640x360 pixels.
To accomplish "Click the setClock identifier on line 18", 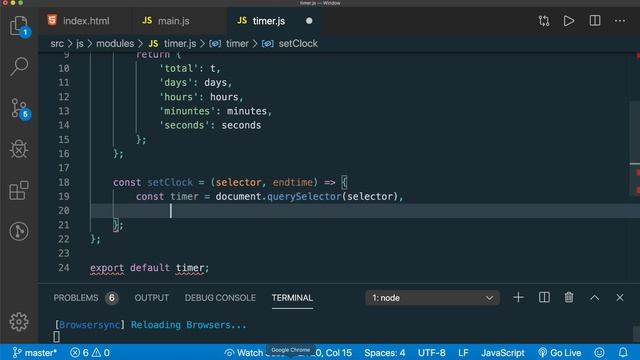I will [x=170, y=182].
